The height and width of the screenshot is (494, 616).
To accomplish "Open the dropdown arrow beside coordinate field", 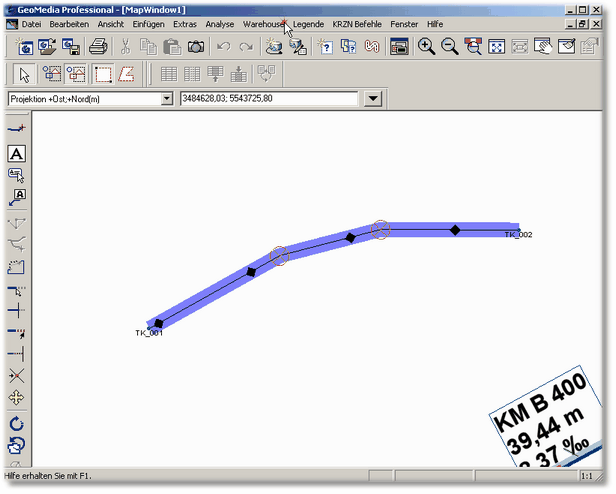I will click(373, 99).
